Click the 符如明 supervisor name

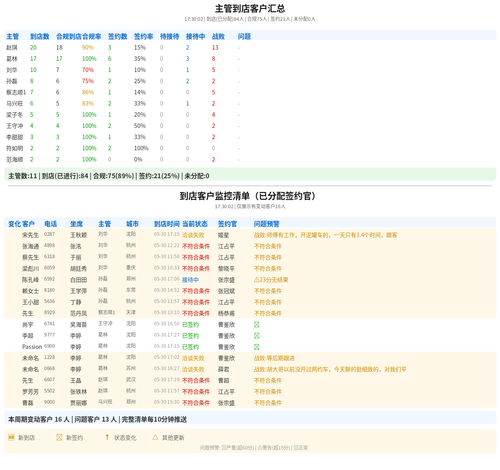click(15, 148)
